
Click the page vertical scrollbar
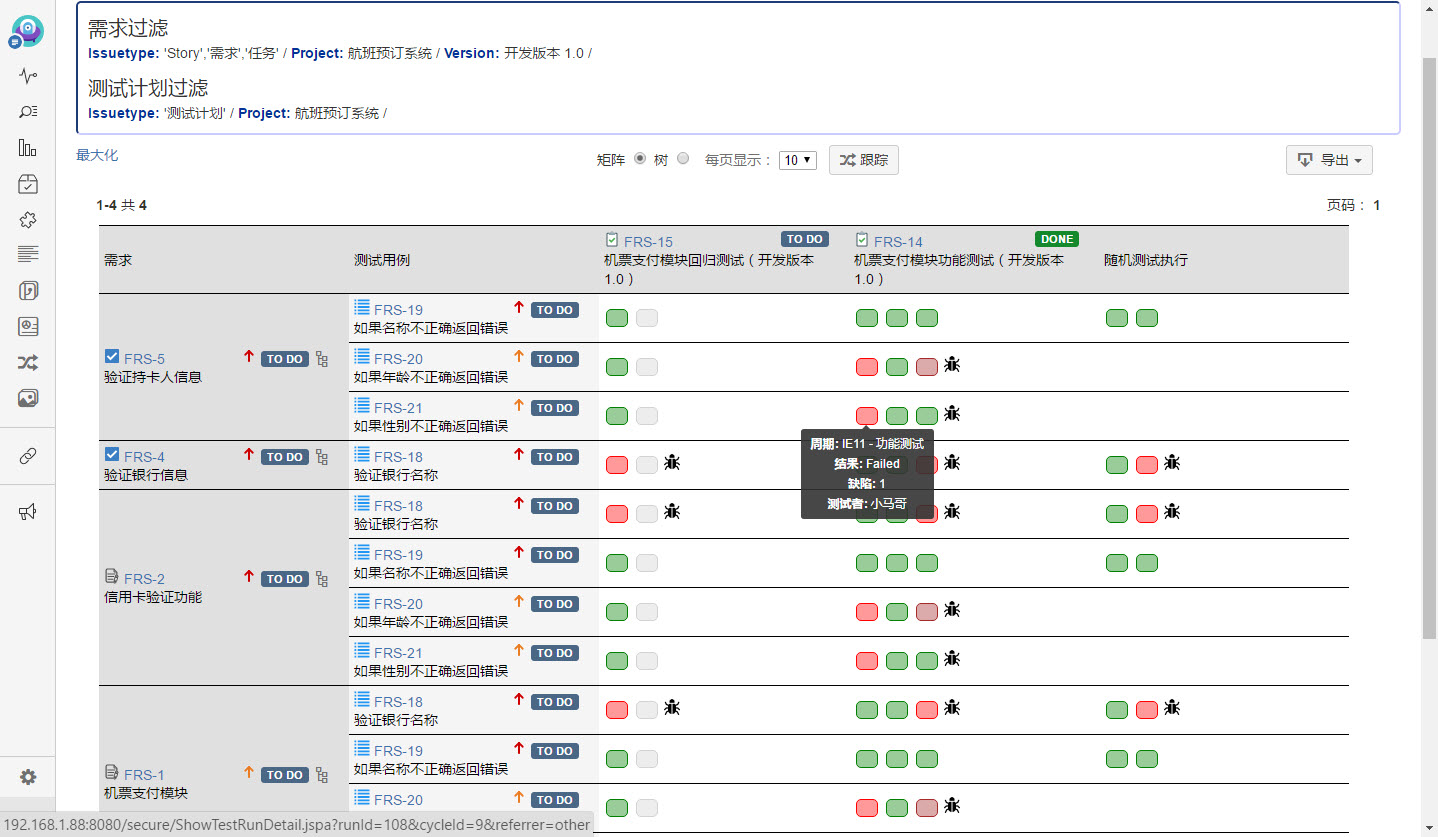coord(1429,347)
